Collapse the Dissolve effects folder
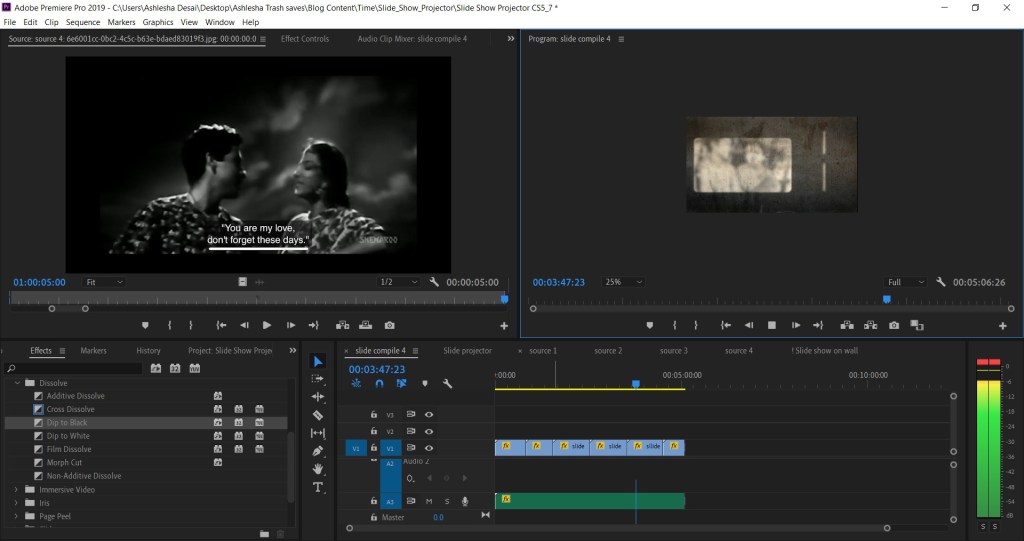Image resolution: width=1024 pixels, height=541 pixels. [17, 383]
